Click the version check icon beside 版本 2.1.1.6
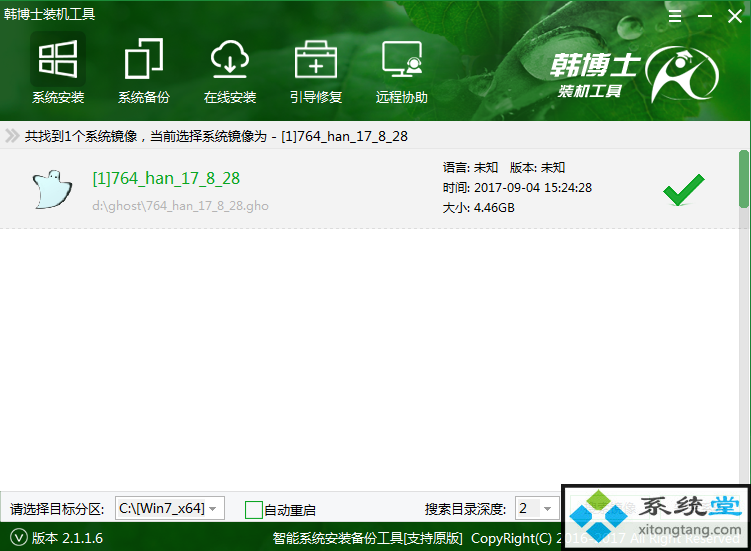751x551 pixels. click(19, 538)
